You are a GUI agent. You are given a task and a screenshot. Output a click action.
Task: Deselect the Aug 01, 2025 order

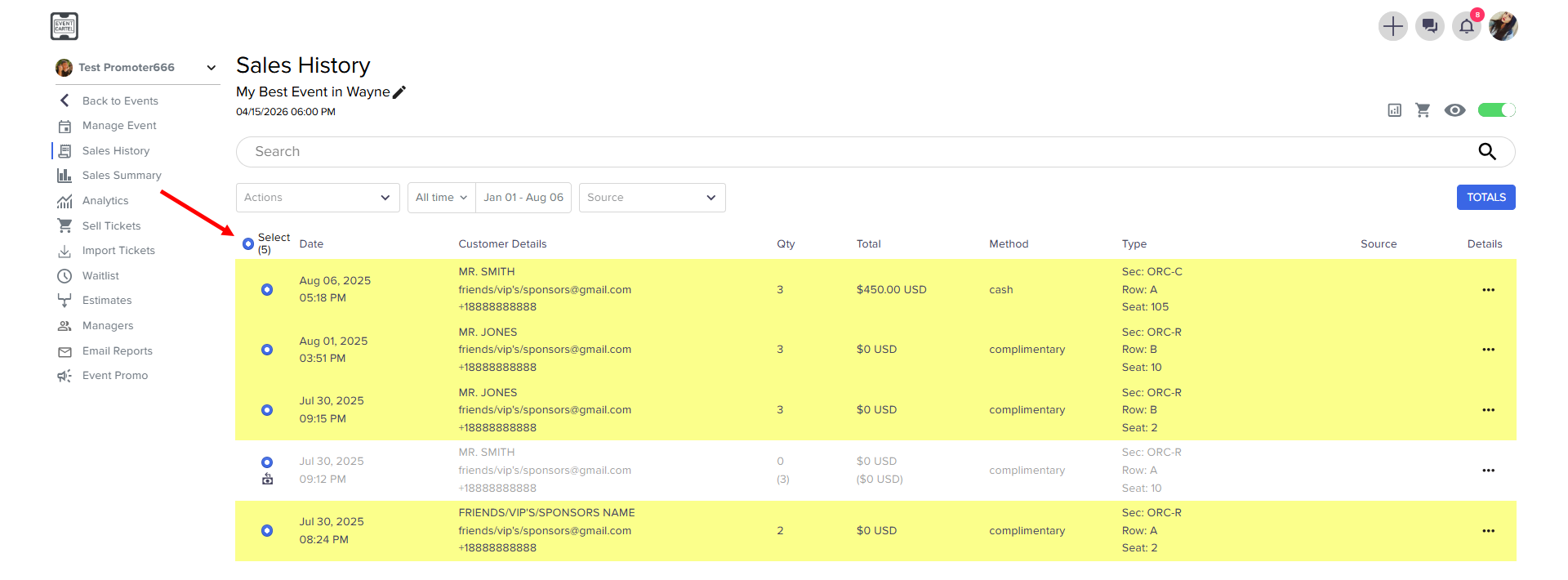tap(267, 350)
